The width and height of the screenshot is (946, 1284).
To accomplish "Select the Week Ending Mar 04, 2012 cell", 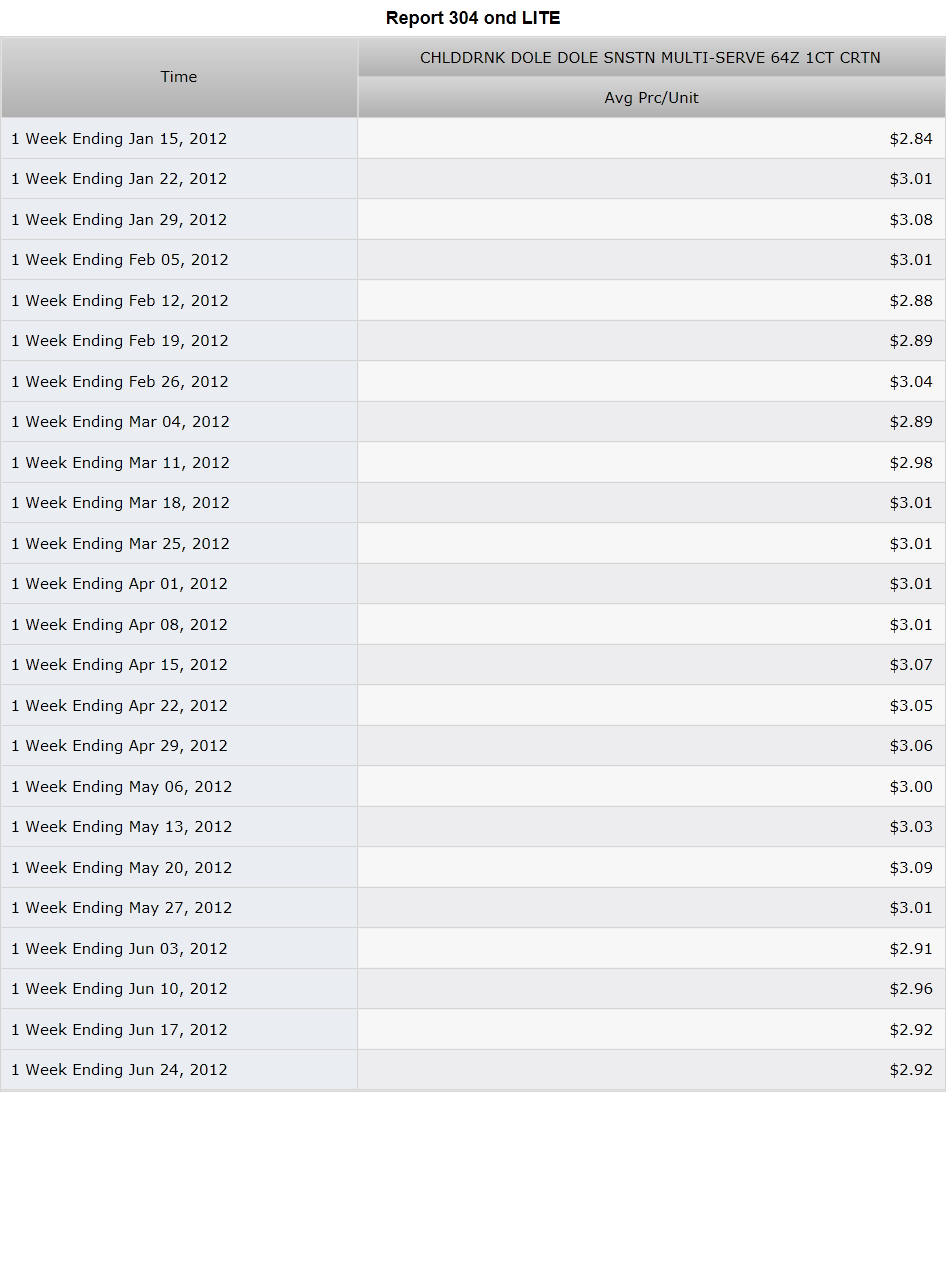I will click(179, 422).
